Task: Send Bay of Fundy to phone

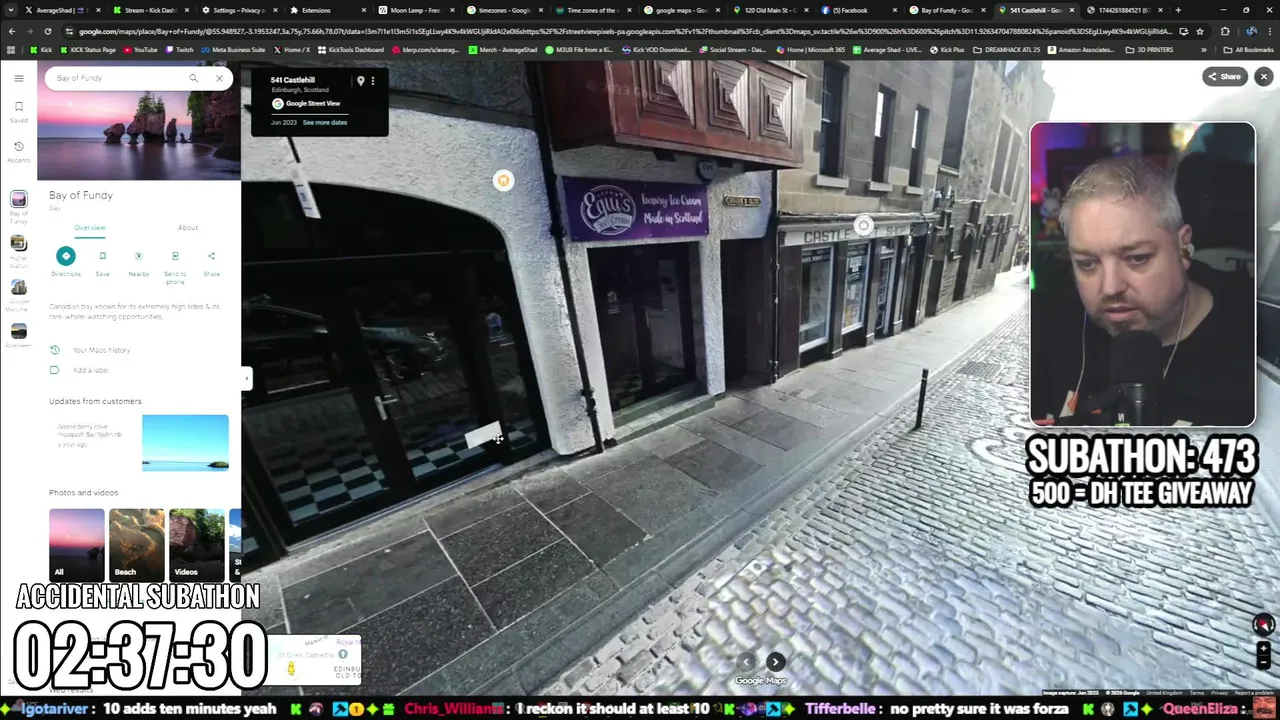Action: pos(175,266)
